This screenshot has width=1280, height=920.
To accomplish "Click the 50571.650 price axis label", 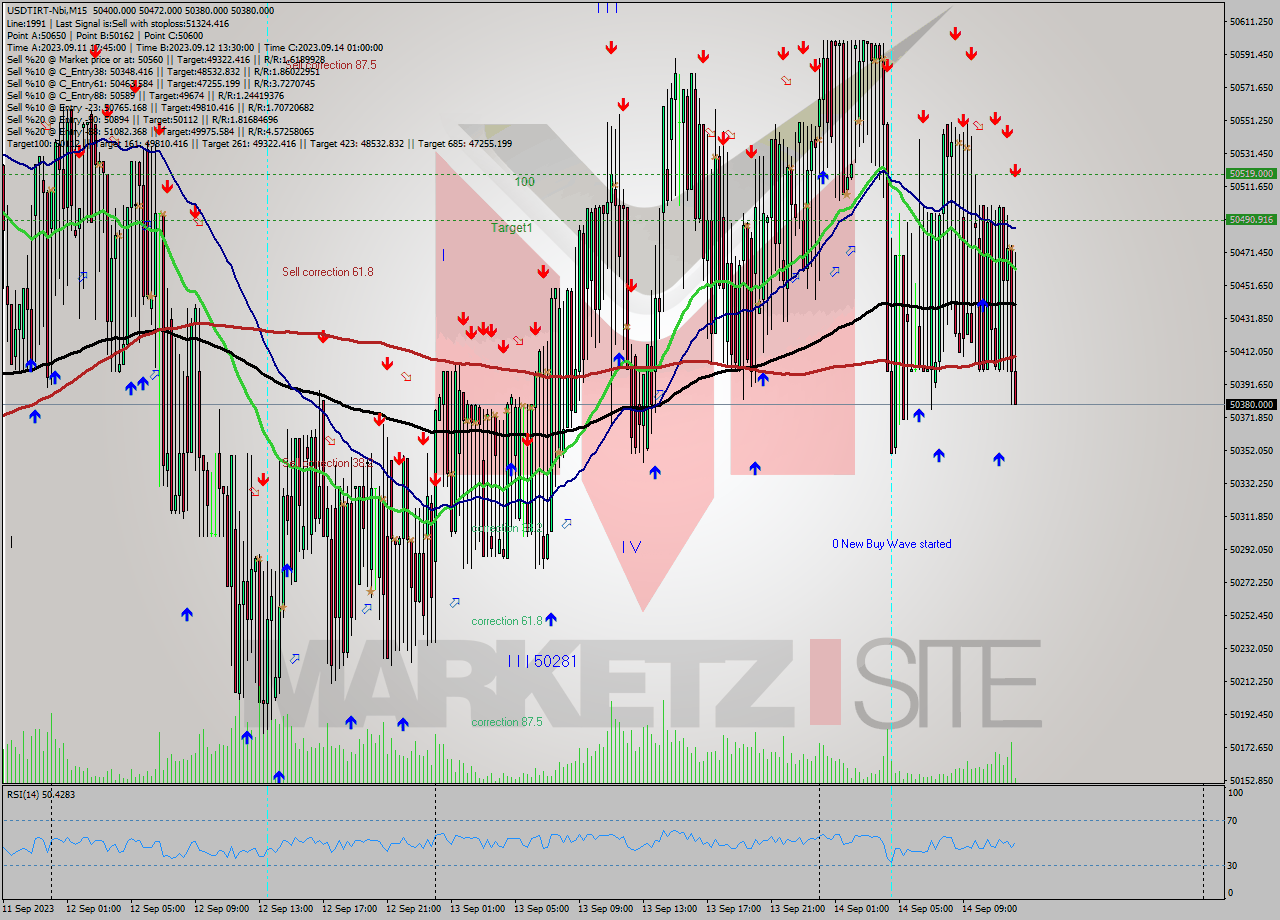I will 1252,87.
